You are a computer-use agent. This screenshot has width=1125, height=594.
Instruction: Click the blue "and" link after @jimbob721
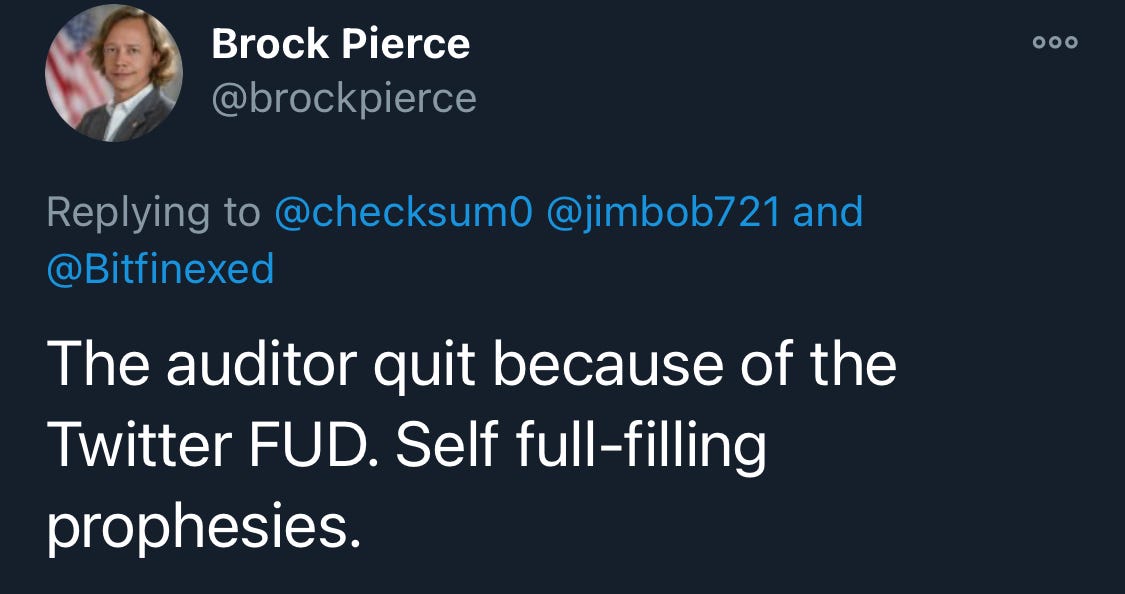tap(827, 213)
